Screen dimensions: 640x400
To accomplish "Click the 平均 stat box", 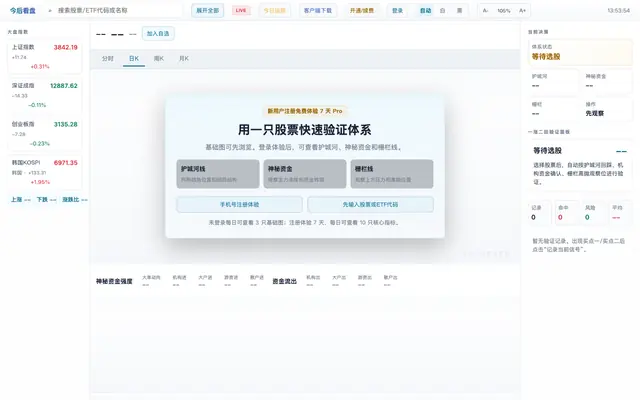I will pos(620,213).
